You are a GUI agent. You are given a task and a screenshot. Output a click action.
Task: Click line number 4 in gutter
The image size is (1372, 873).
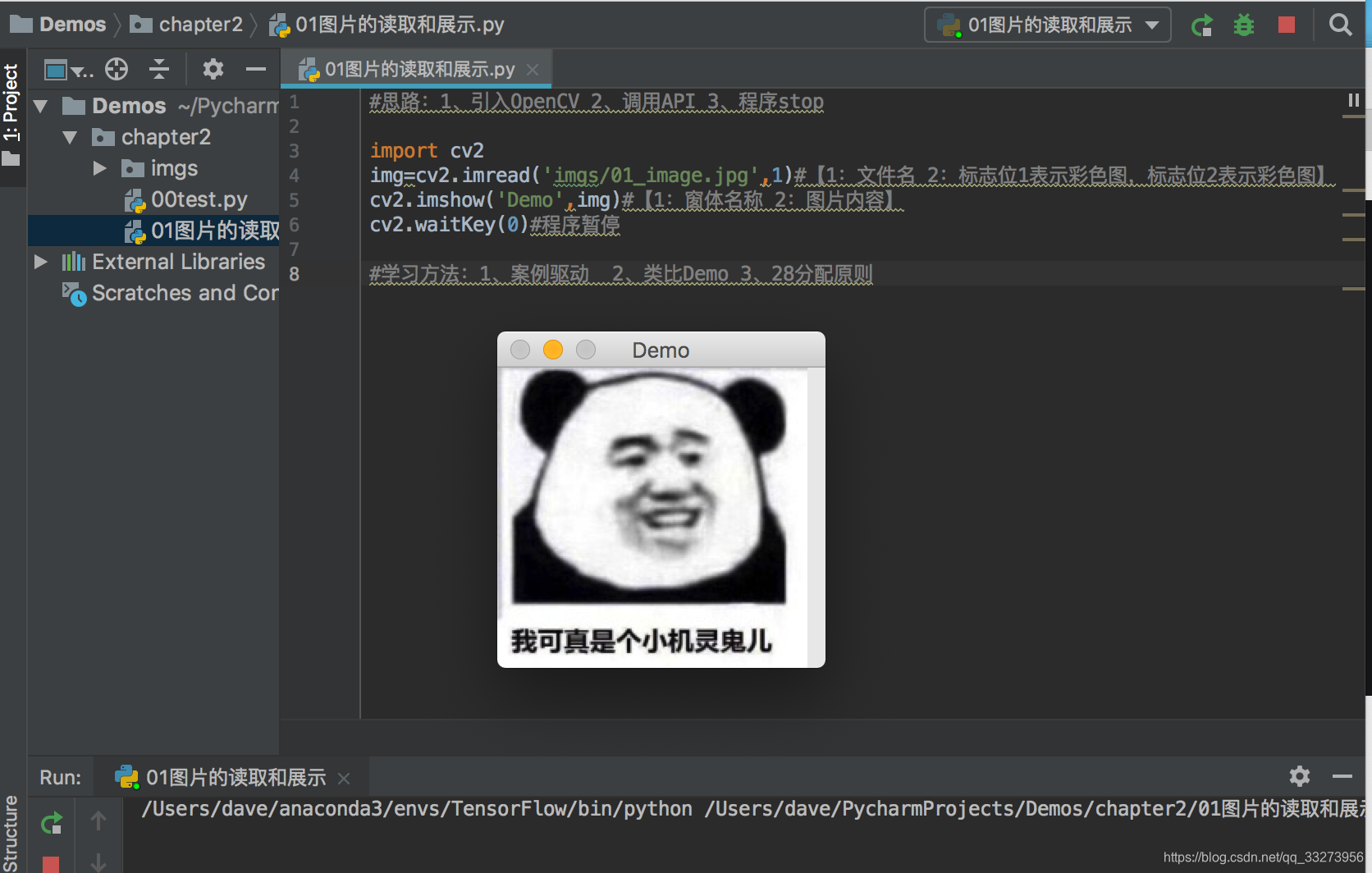(x=294, y=176)
